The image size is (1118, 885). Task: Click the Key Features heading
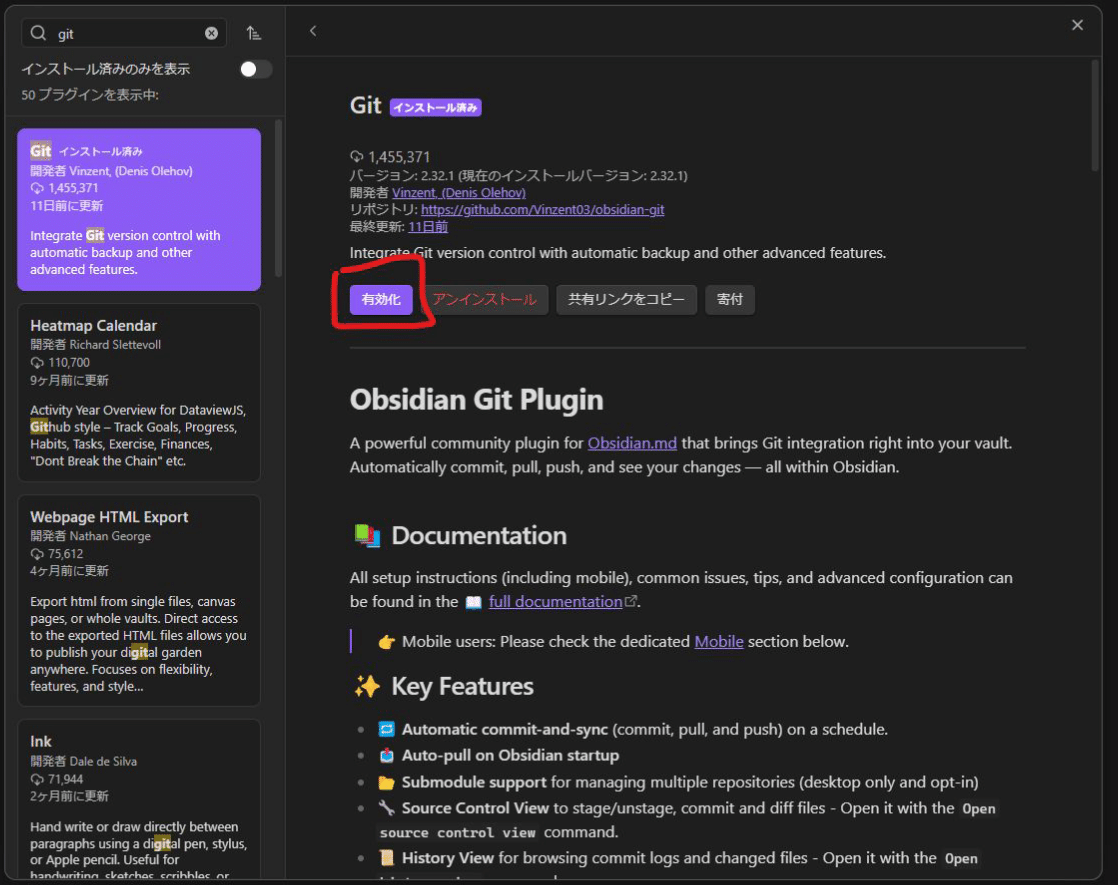(x=463, y=686)
